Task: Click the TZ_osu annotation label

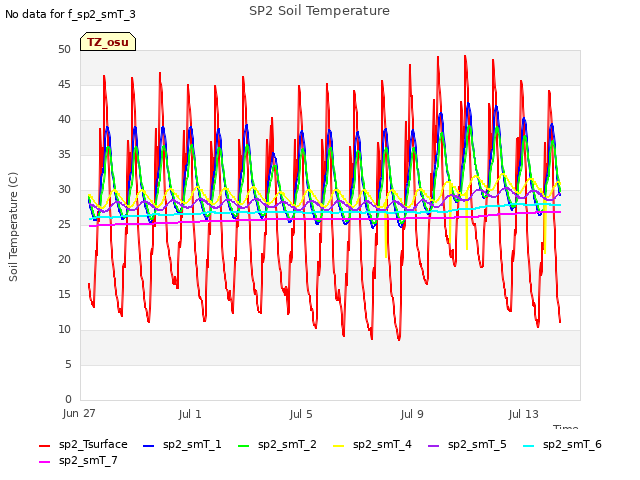Action: pos(108,42)
